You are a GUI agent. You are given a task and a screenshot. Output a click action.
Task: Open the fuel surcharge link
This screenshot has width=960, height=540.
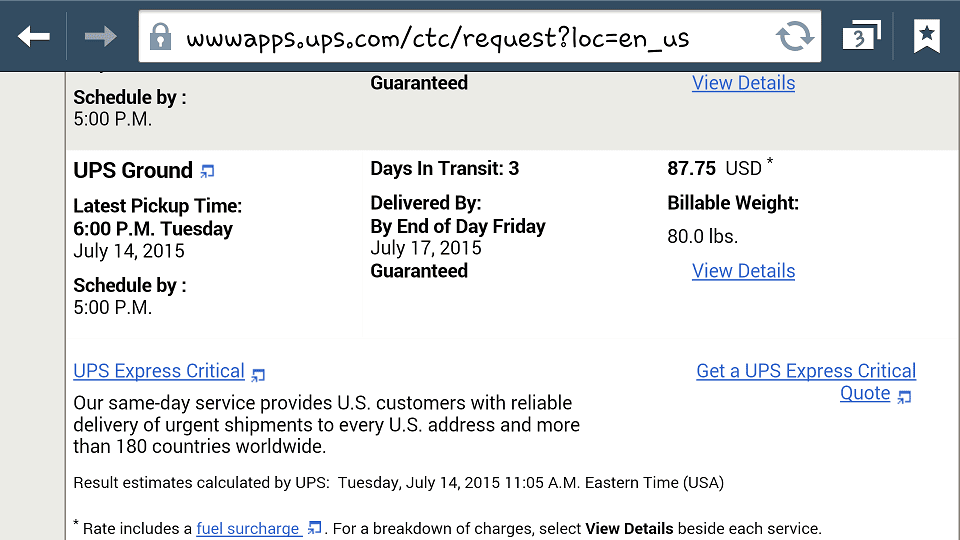248,528
